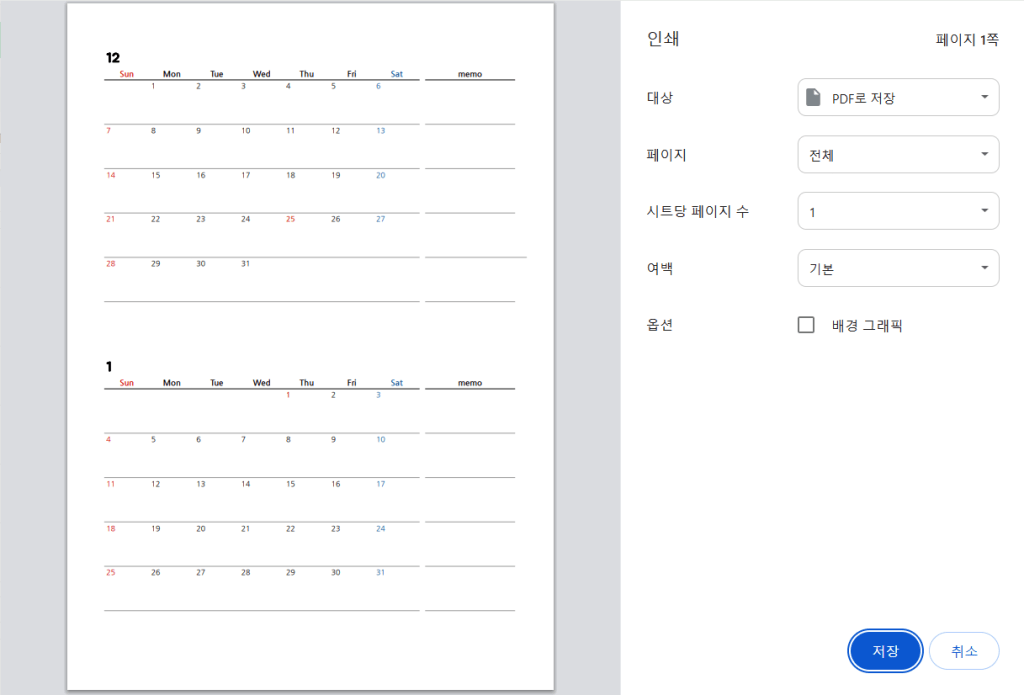Viewport: 1024px width, 695px height.
Task: Click the 인쇄 dialog title
Action: [x=664, y=40]
